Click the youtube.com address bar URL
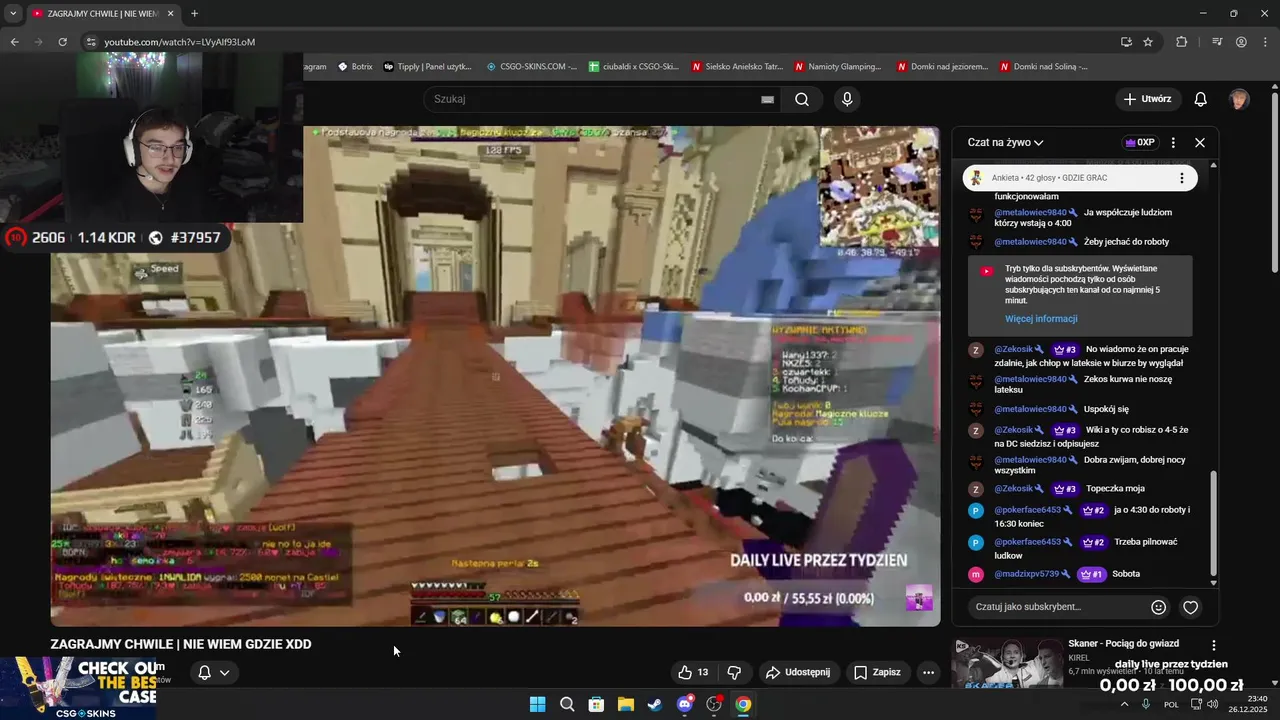Screen dimensions: 1280x720 [x=180, y=42]
